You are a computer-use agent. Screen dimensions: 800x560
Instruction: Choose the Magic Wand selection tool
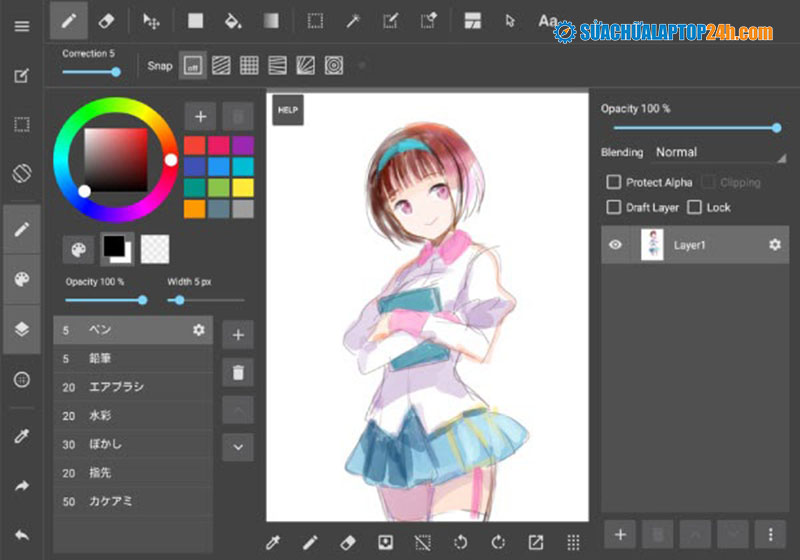(x=353, y=20)
